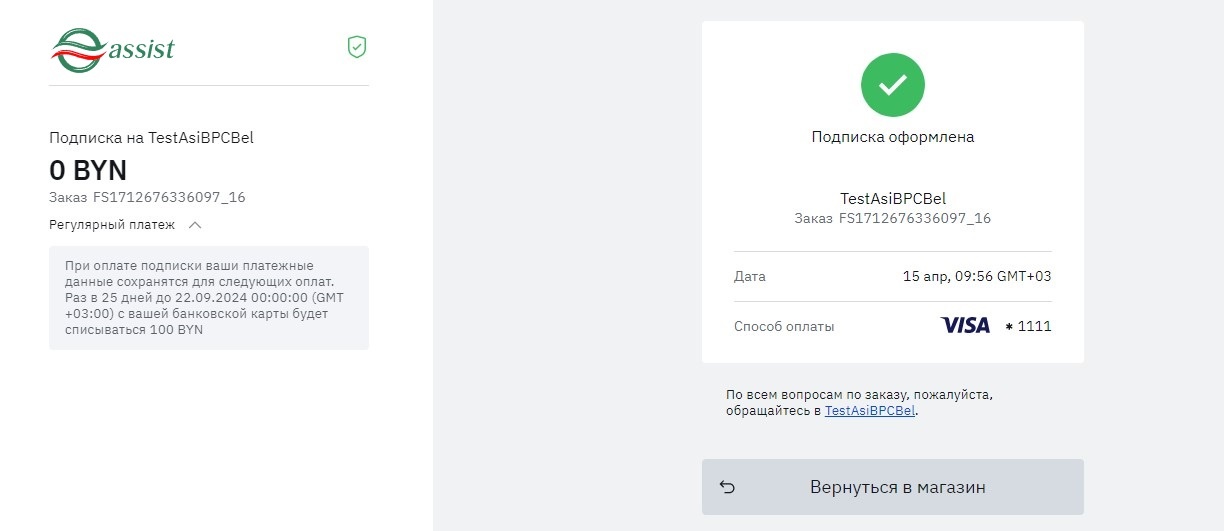
Task: Click the "Подписка оформлена" status heading
Action: (x=892, y=137)
